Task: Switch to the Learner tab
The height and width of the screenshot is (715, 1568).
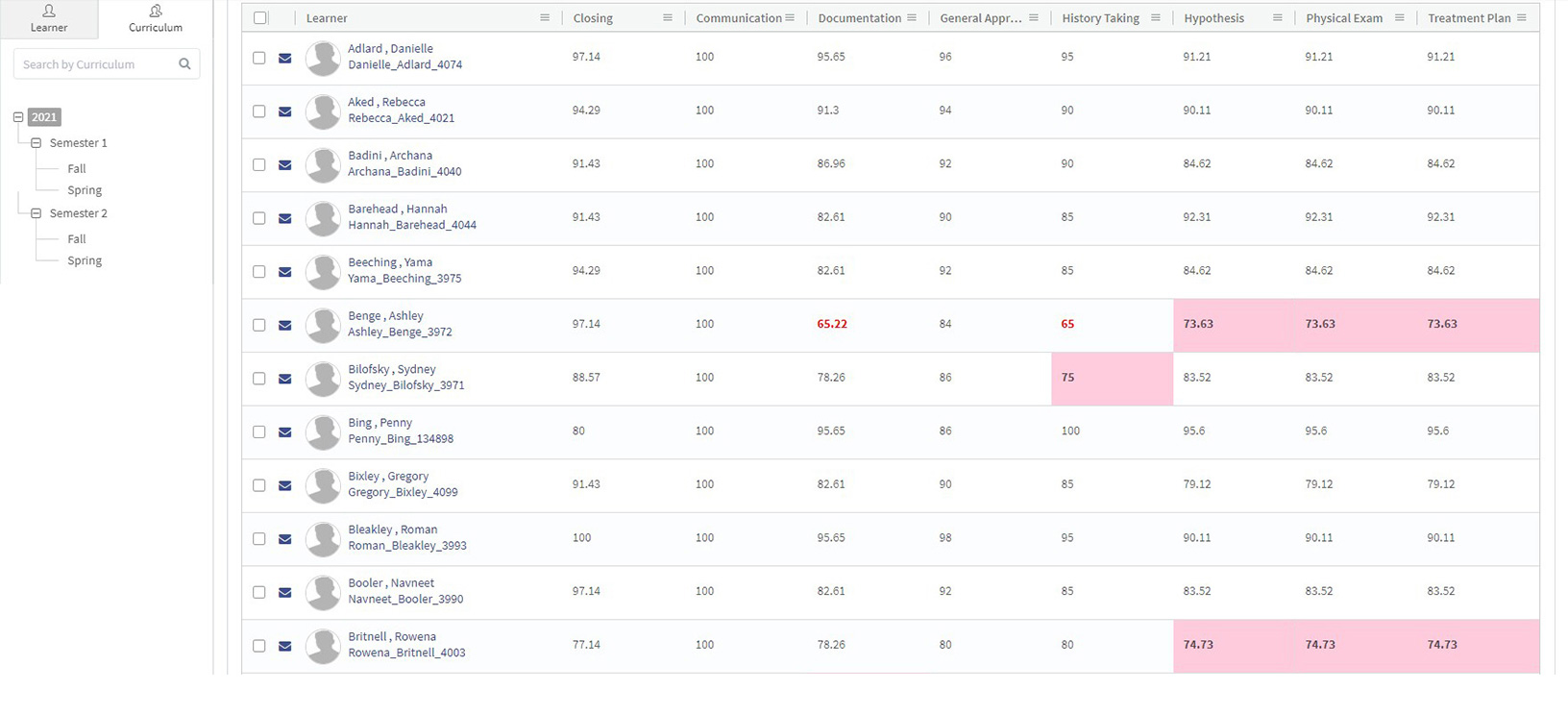Action: 49,18
